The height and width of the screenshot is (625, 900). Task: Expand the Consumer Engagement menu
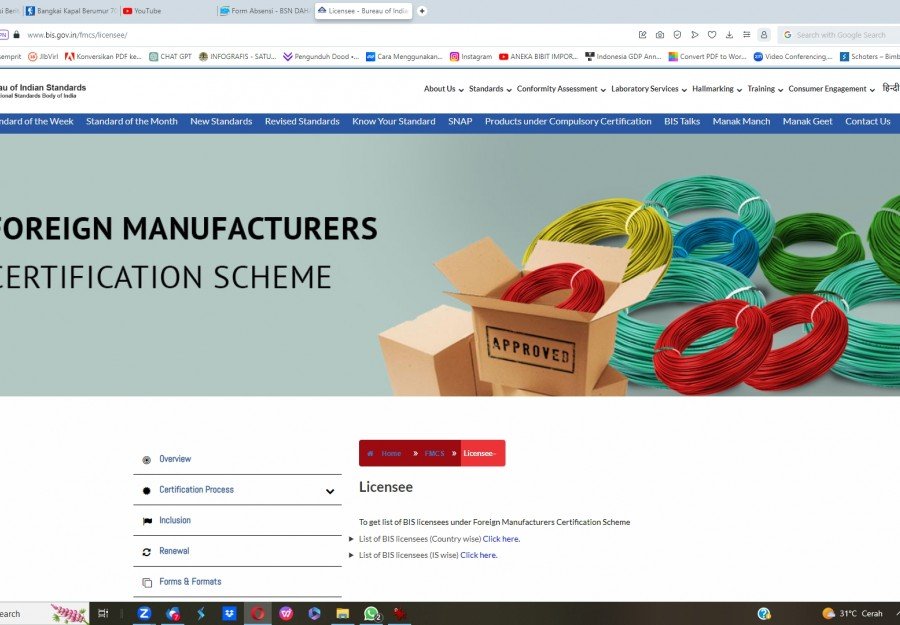[x=831, y=89]
